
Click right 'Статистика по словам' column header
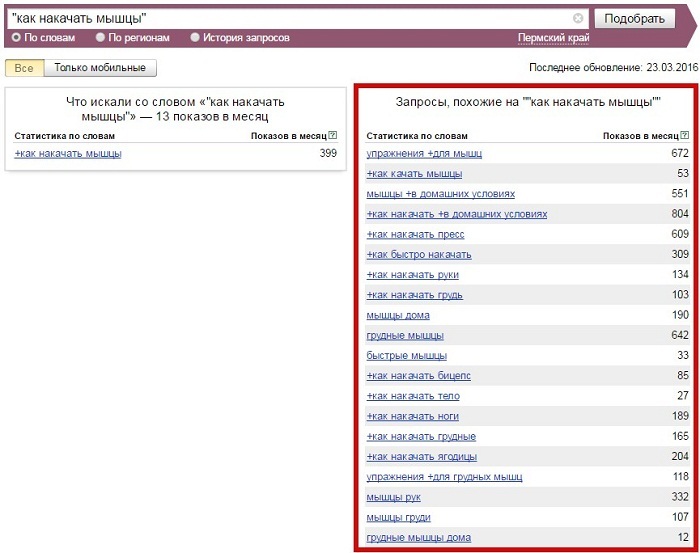pyautogui.click(x=417, y=136)
